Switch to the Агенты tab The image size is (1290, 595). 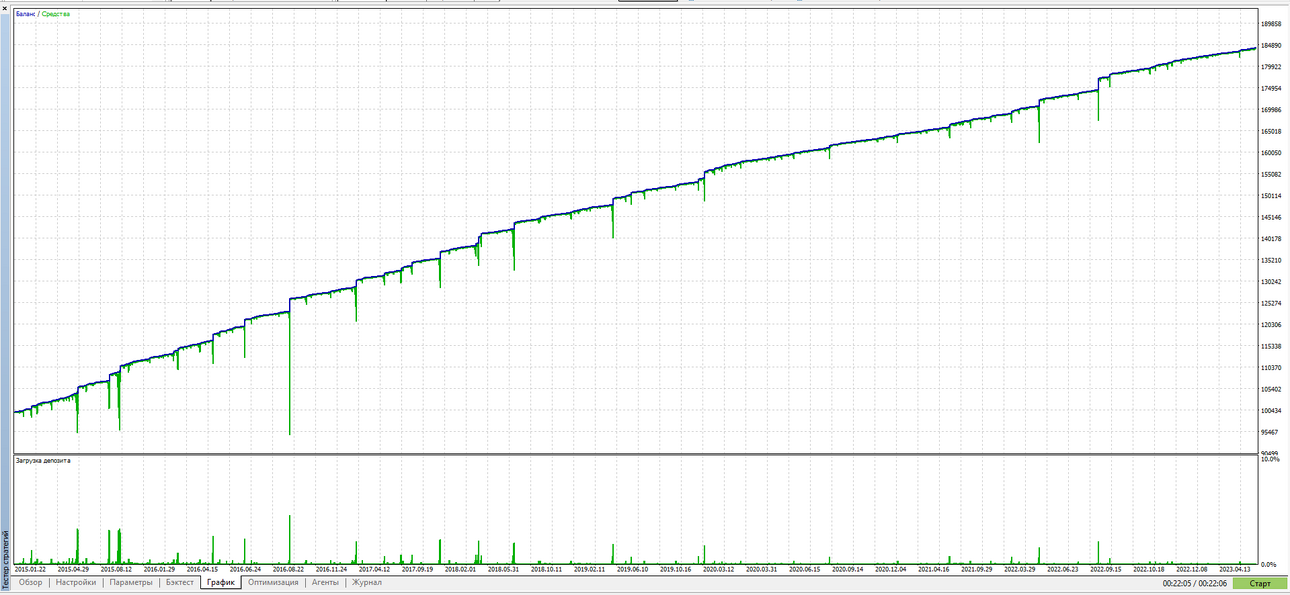pyautogui.click(x=325, y=582)
